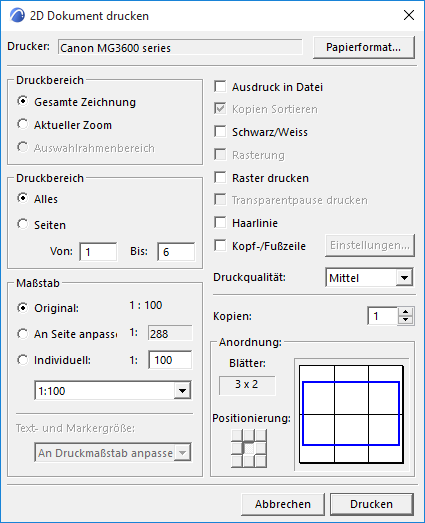Choose the middle-left Positionierung cell
This screenshot has width=425, height=523.
[x=237, y=448]
